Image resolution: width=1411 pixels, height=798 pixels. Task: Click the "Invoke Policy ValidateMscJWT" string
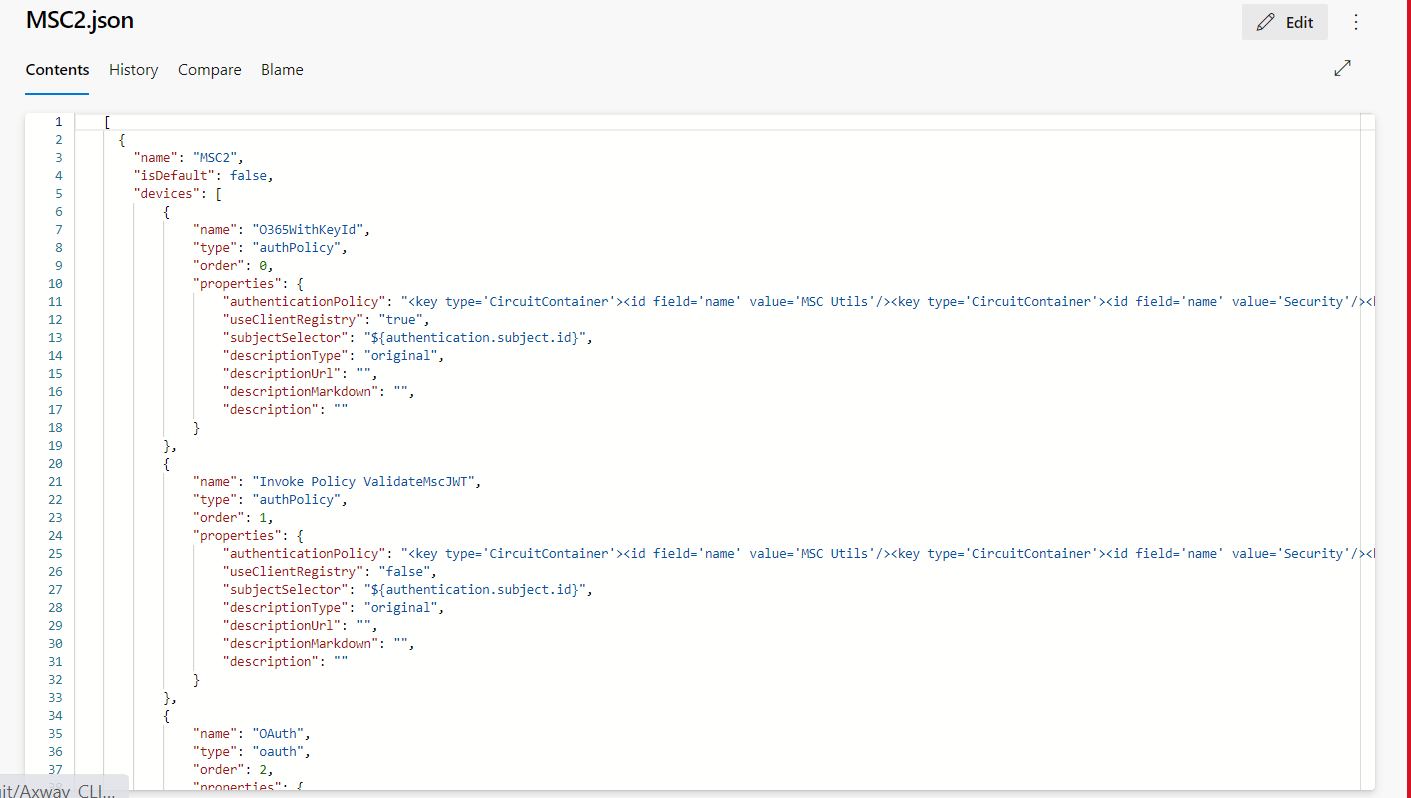click(x=365, y=481)
